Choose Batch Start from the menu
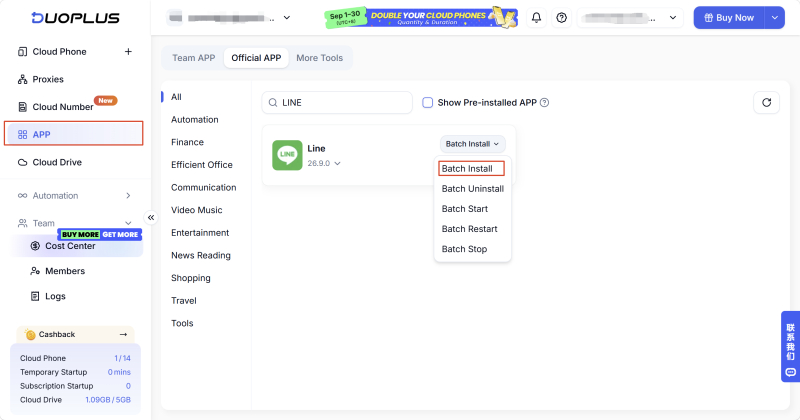This screenshot has height=420, width=800. click(x=464, y=209)
